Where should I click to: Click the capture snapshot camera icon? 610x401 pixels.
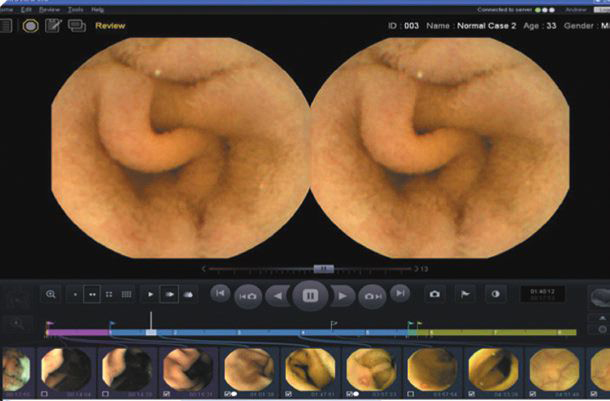434,295
